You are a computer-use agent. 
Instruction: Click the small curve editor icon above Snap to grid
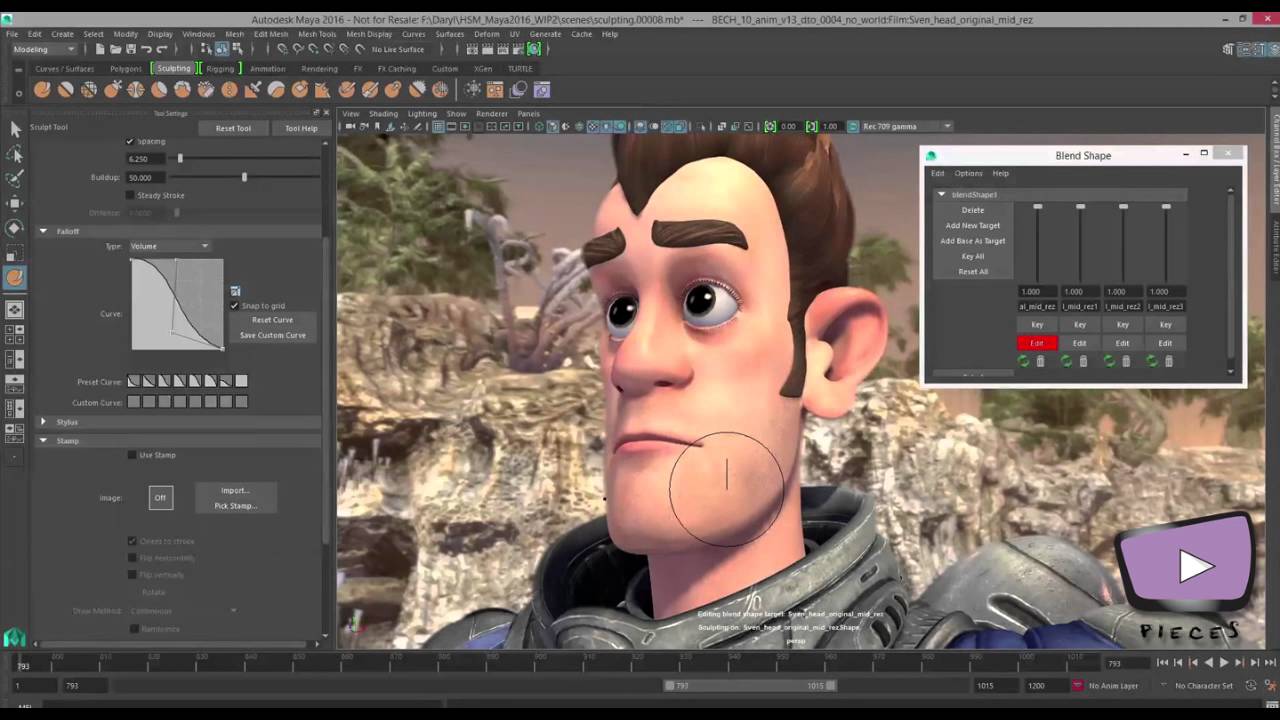coord(235,291)
